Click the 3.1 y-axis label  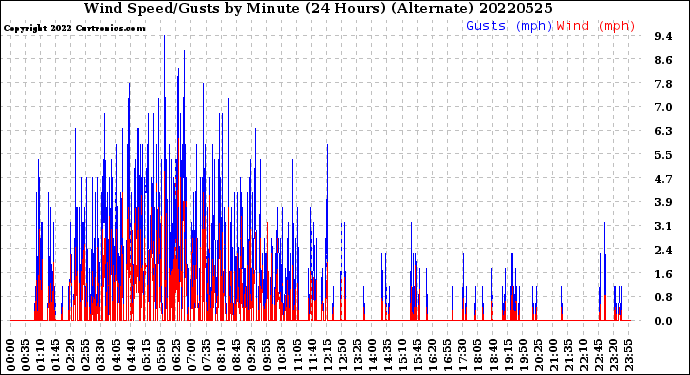coord(664,226)
